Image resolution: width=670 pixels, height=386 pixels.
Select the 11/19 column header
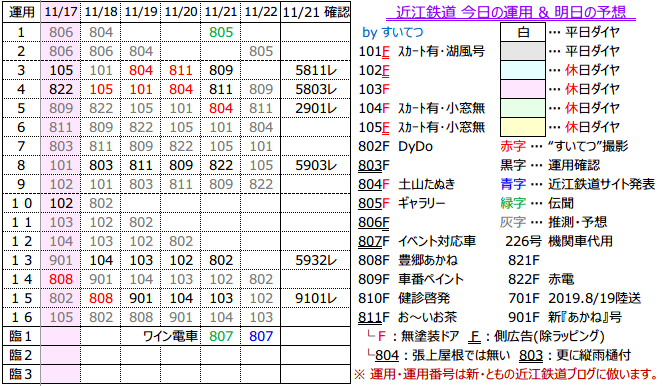pos(141,12)
